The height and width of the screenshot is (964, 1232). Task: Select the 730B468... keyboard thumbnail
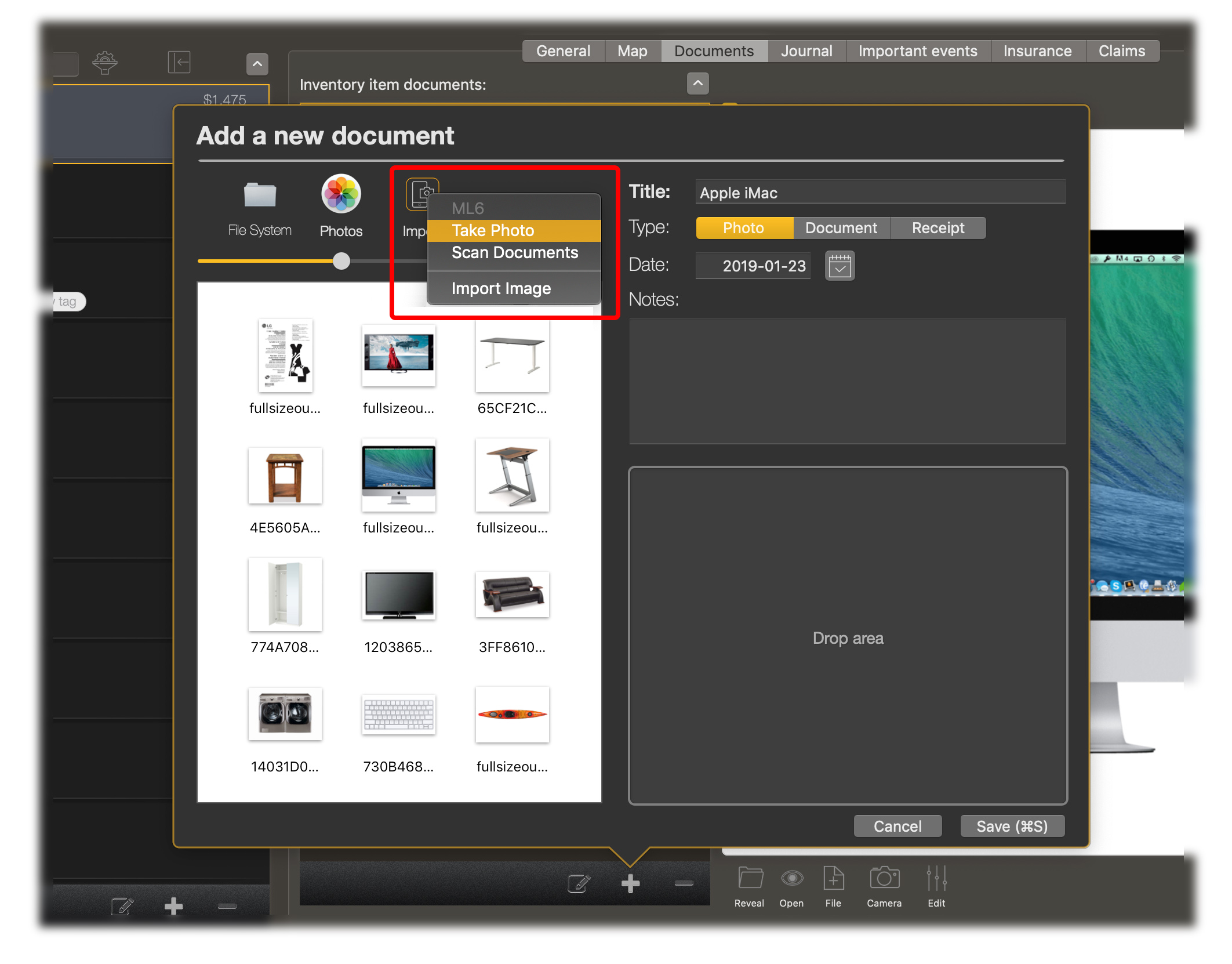[398, 715]
